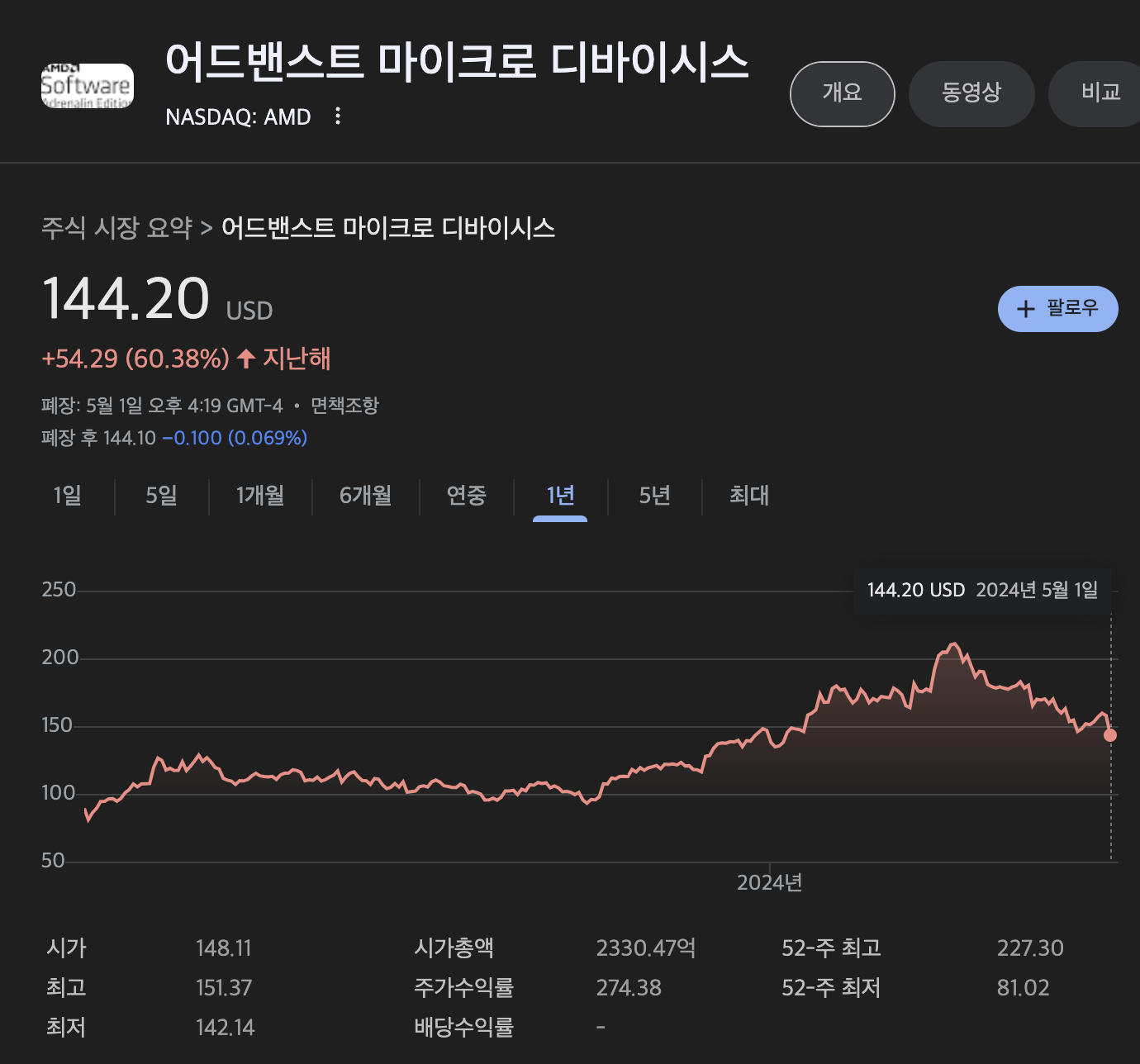Click the chart endpoint dot at May 1

pos(1110,735)
